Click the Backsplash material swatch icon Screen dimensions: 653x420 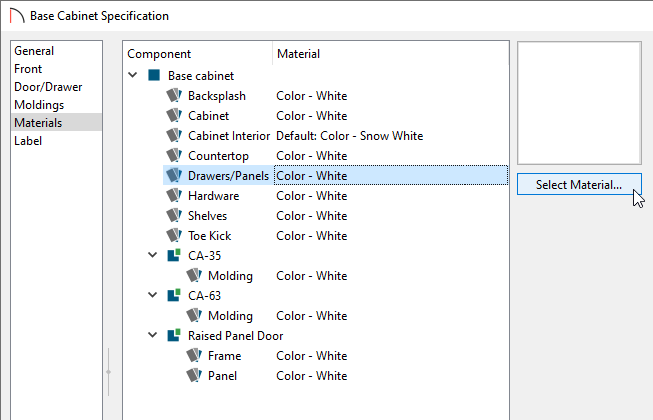coord(174,95)
